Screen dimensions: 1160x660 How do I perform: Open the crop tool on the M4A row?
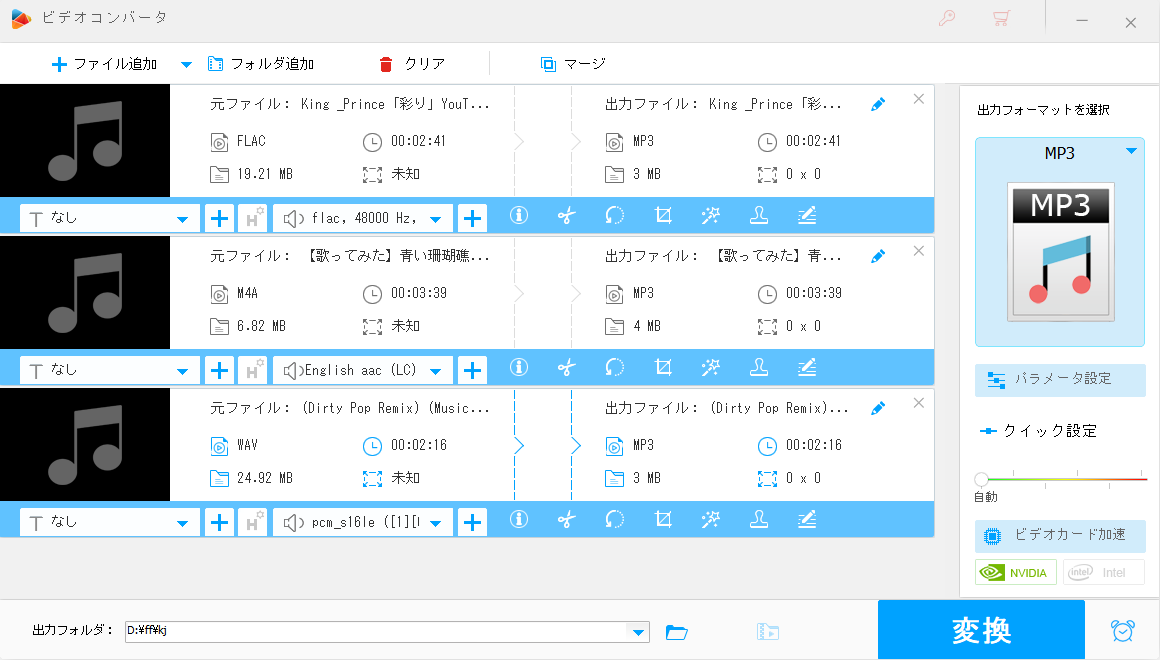662,368
